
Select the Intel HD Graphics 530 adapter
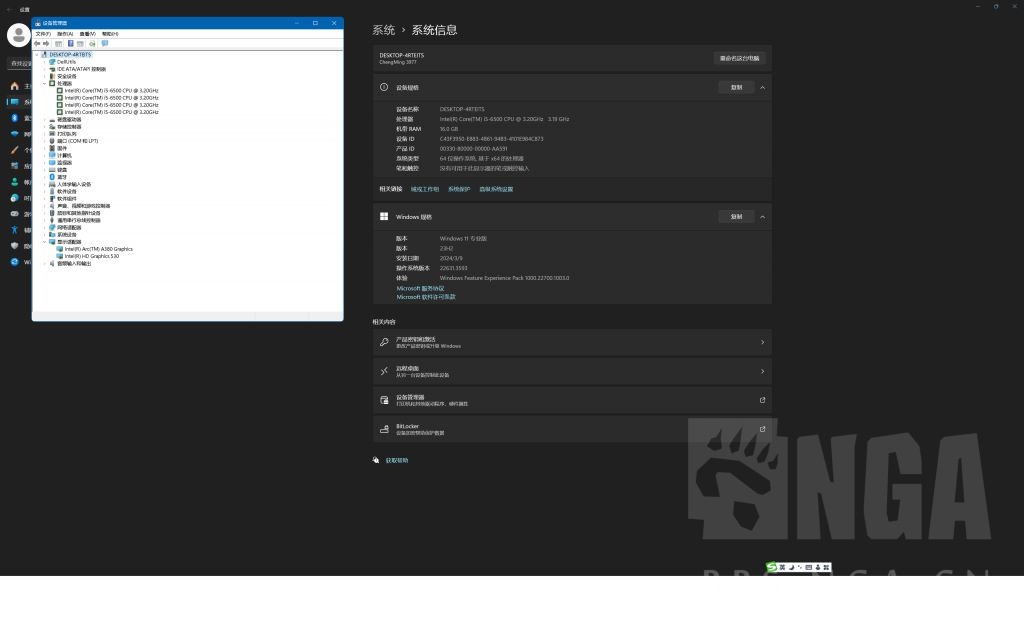tap(92, 256)
